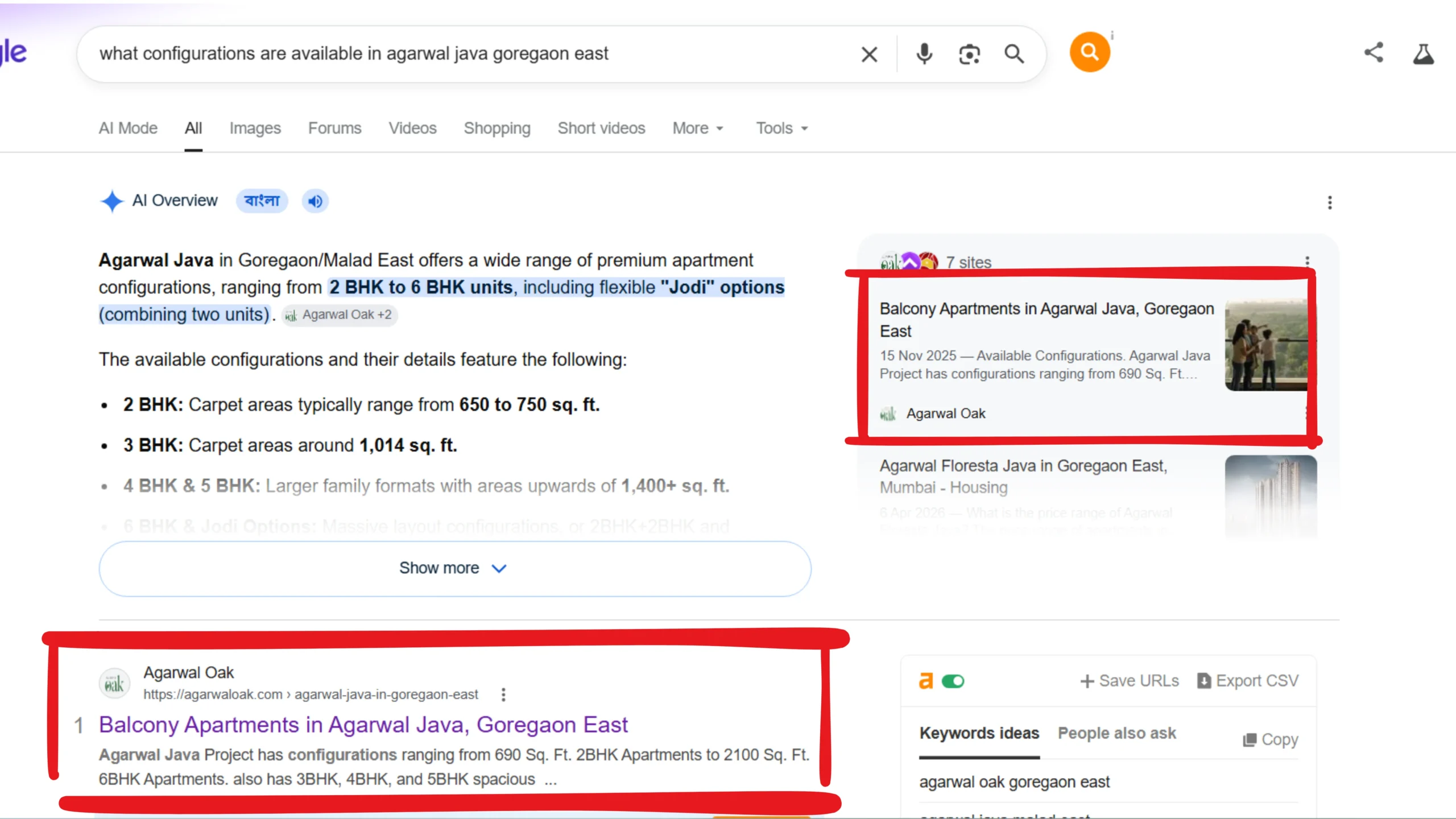This screenshot has width=1456, height=819.
Task: Open the Forums tab
Action: 335,129
